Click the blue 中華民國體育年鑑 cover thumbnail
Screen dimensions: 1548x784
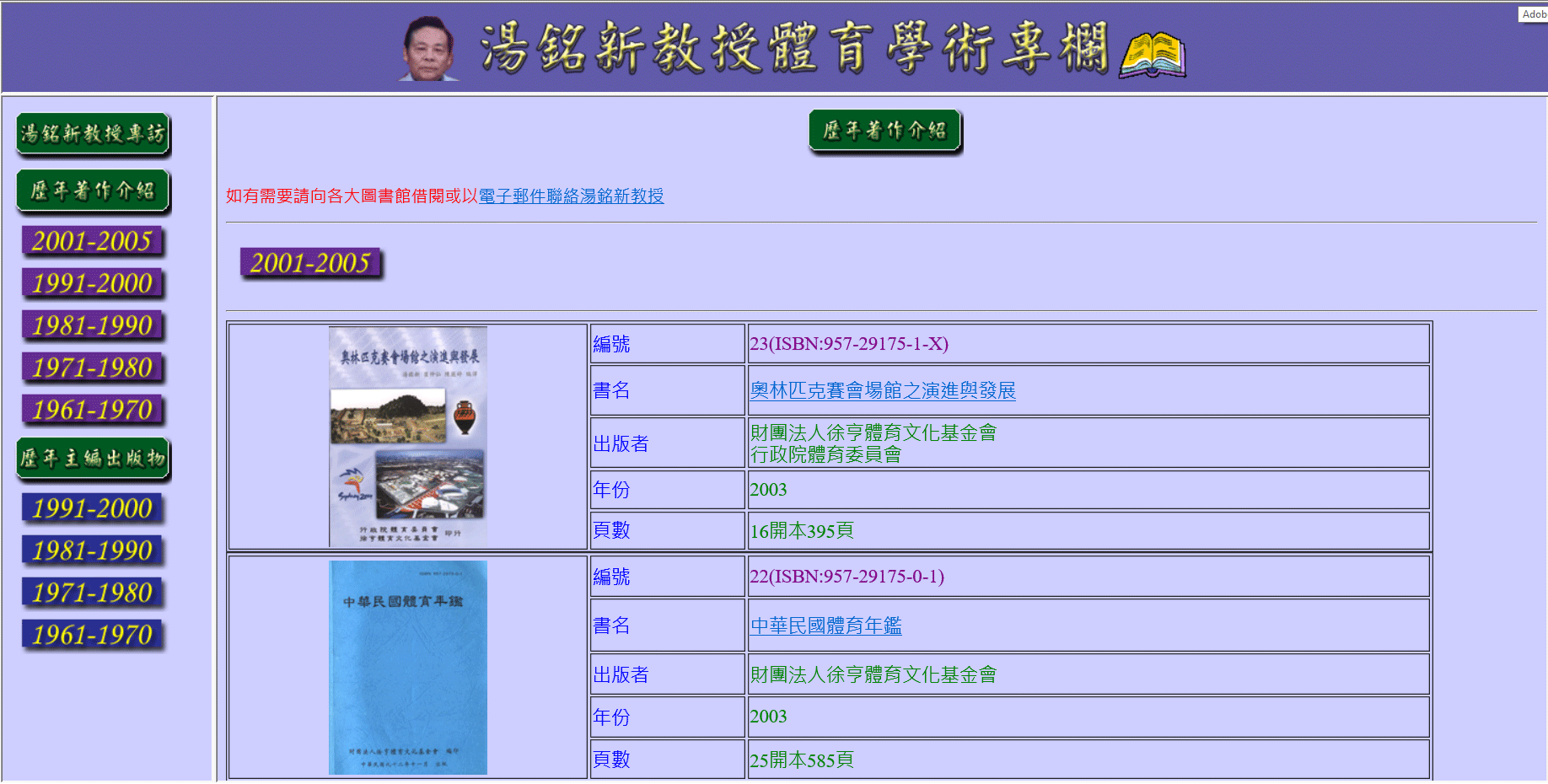(x=408, y=667)
